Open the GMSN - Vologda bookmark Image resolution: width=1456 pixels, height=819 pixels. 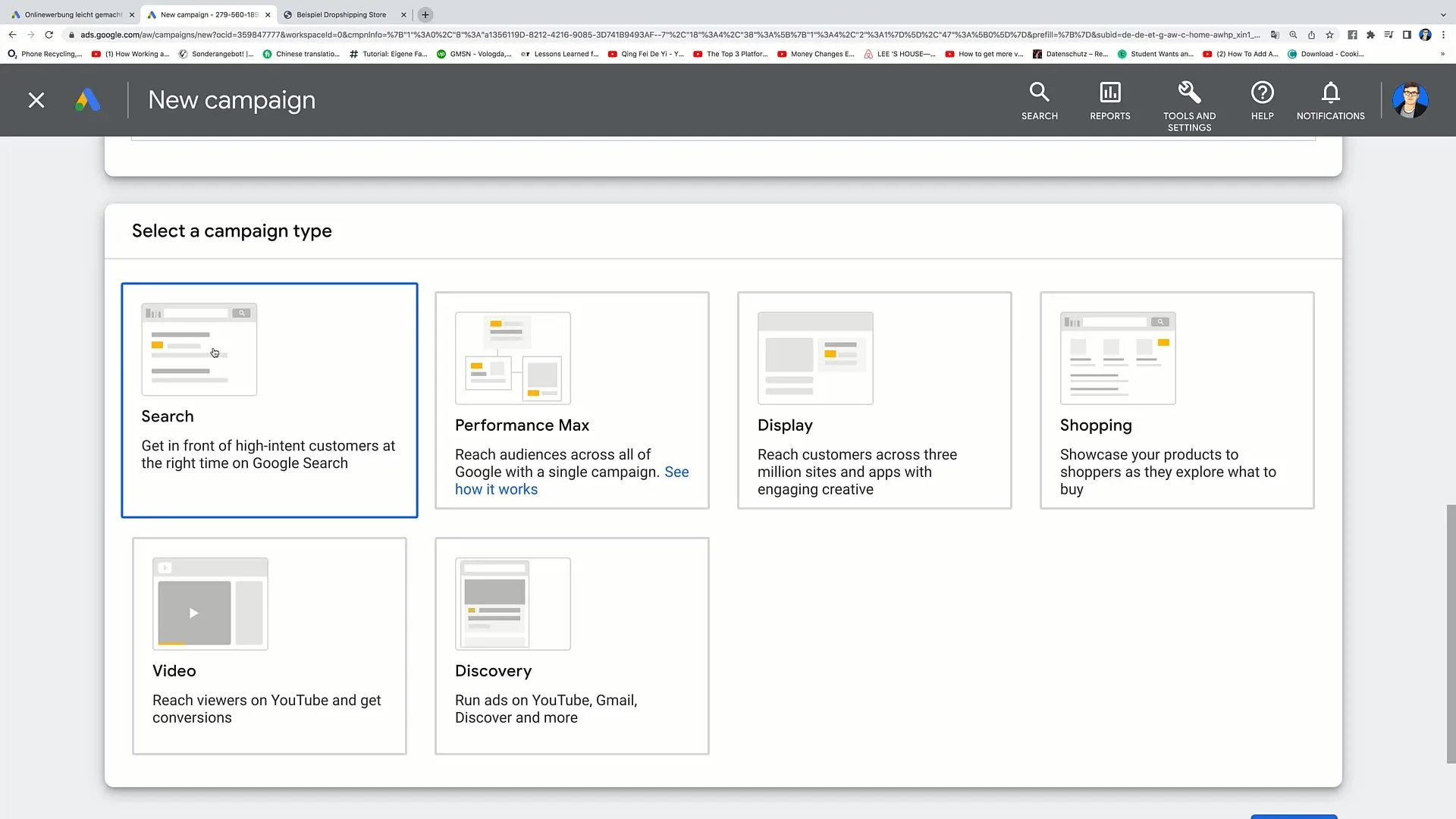tap(474, 54)
